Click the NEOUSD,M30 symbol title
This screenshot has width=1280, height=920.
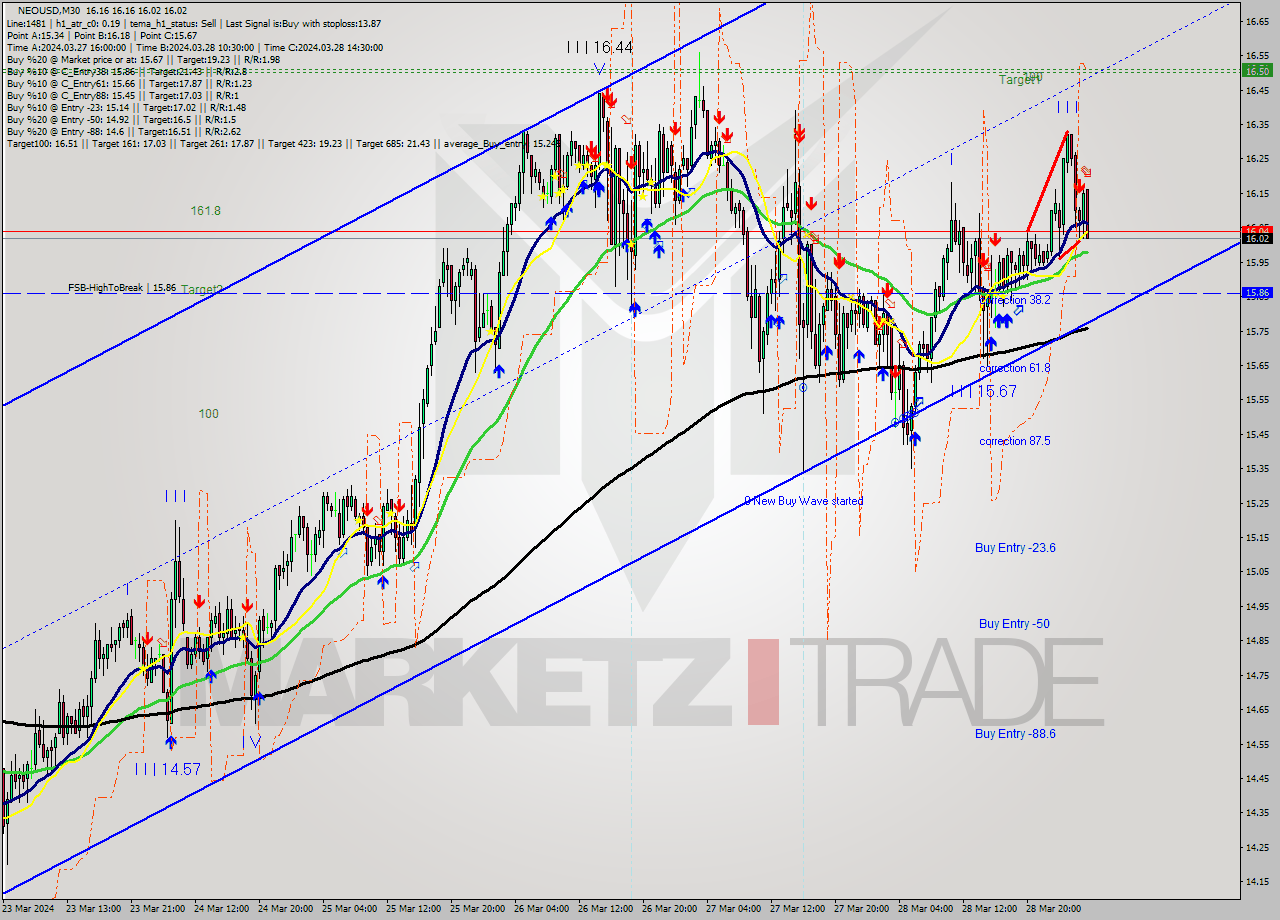[48, 9]
